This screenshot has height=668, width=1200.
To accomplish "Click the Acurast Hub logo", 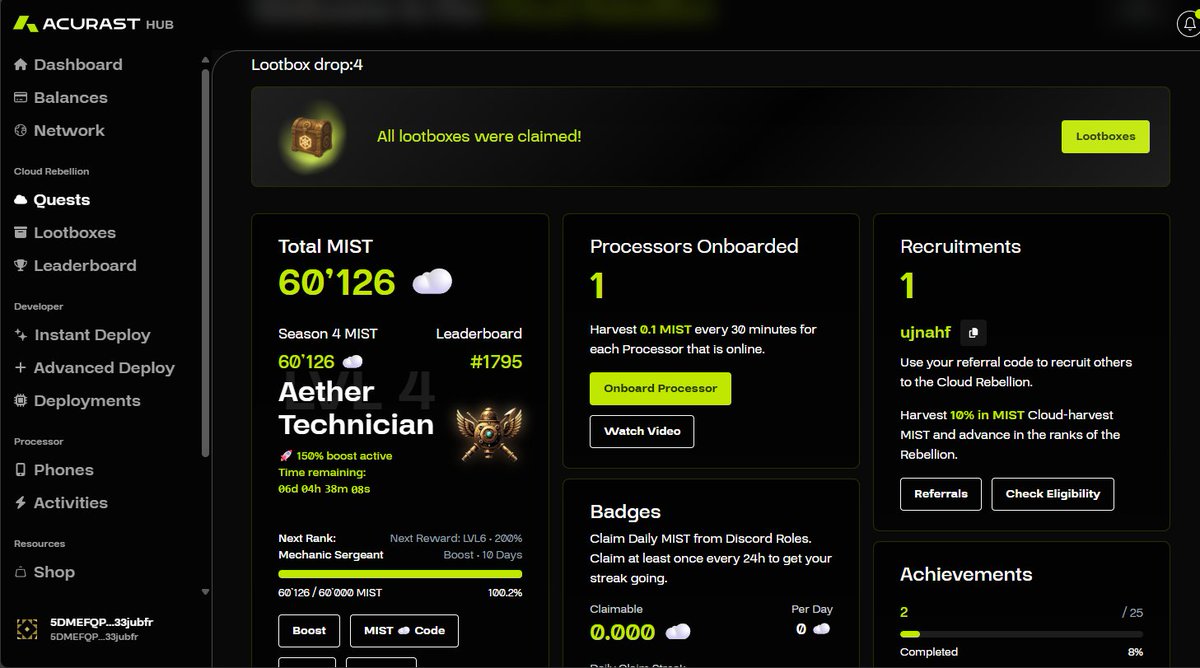I will [x=94, y=24].
